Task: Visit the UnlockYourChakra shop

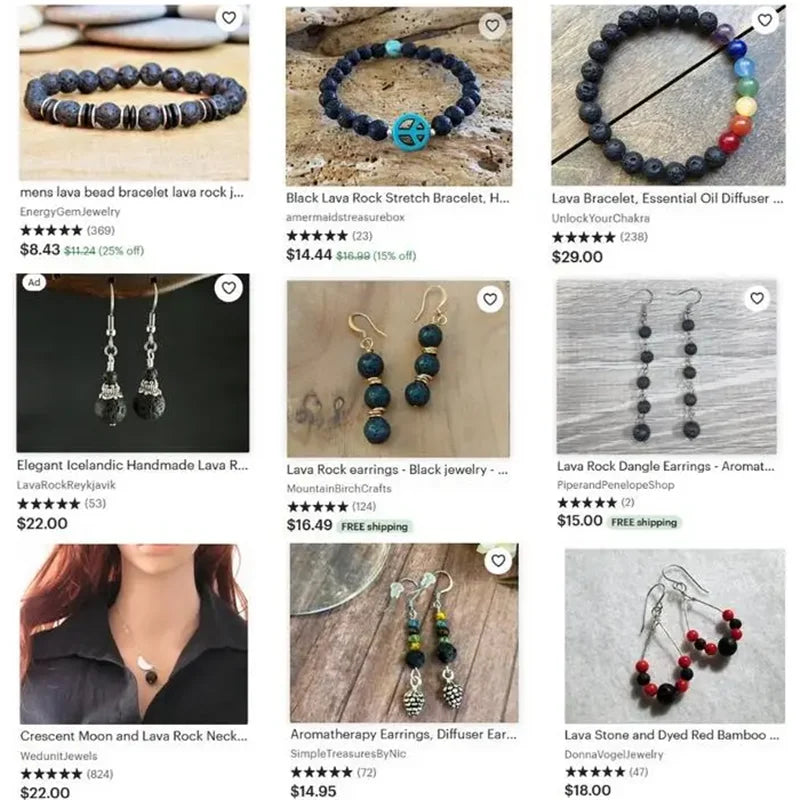Action: [601, 218]
